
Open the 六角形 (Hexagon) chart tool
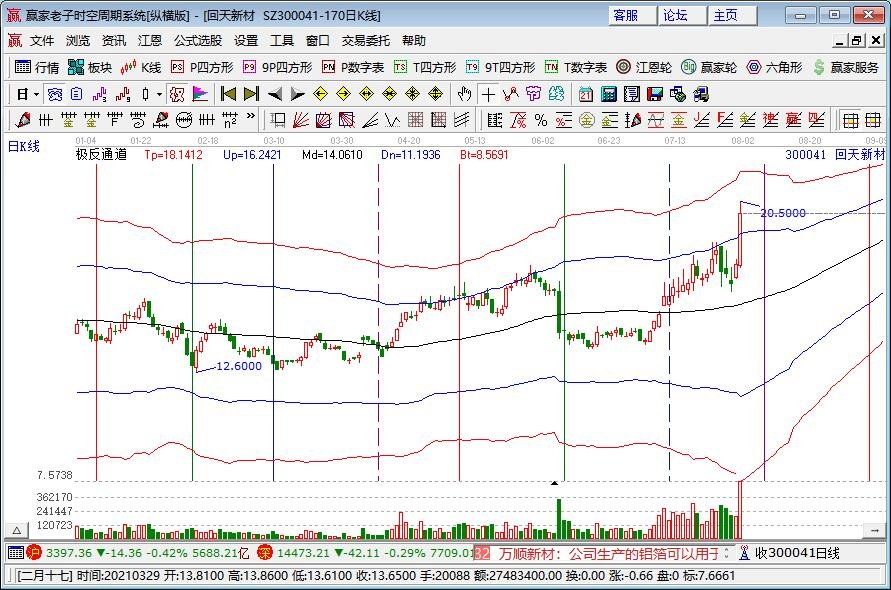coord(774,67)
